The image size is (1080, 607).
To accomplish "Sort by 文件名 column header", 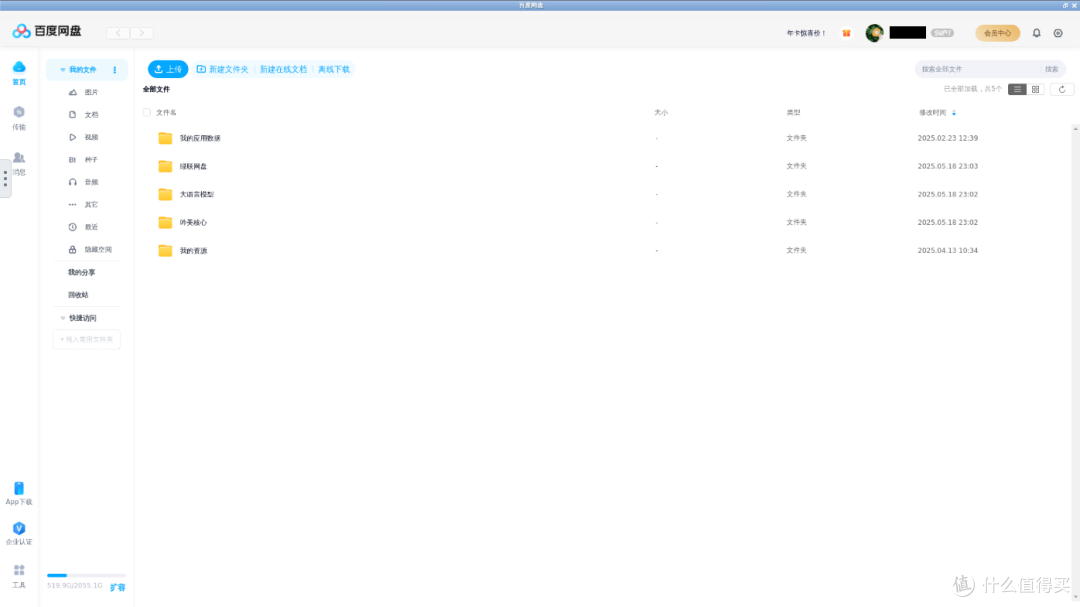I will coord(166,112).
